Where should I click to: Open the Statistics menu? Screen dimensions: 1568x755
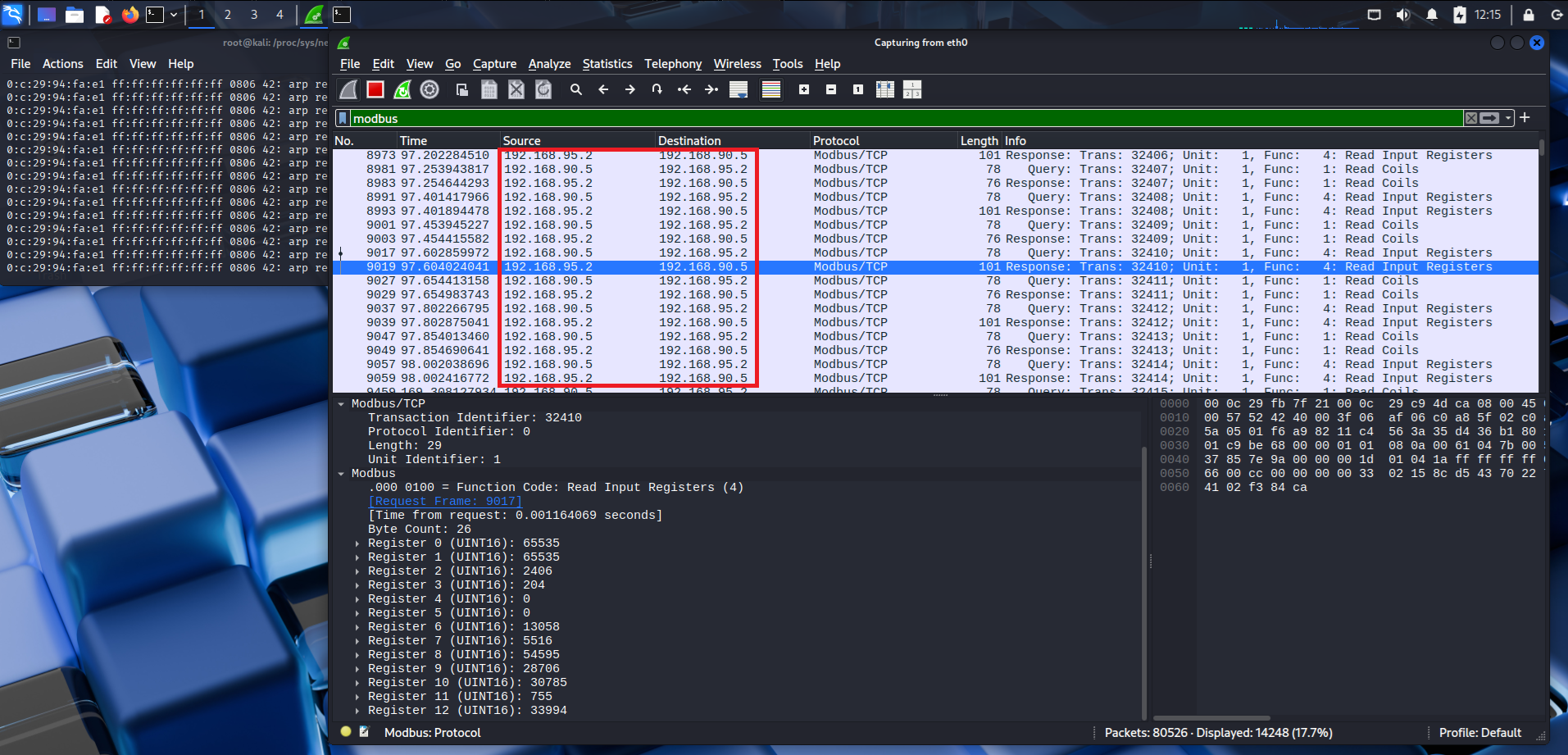(607, 64)
